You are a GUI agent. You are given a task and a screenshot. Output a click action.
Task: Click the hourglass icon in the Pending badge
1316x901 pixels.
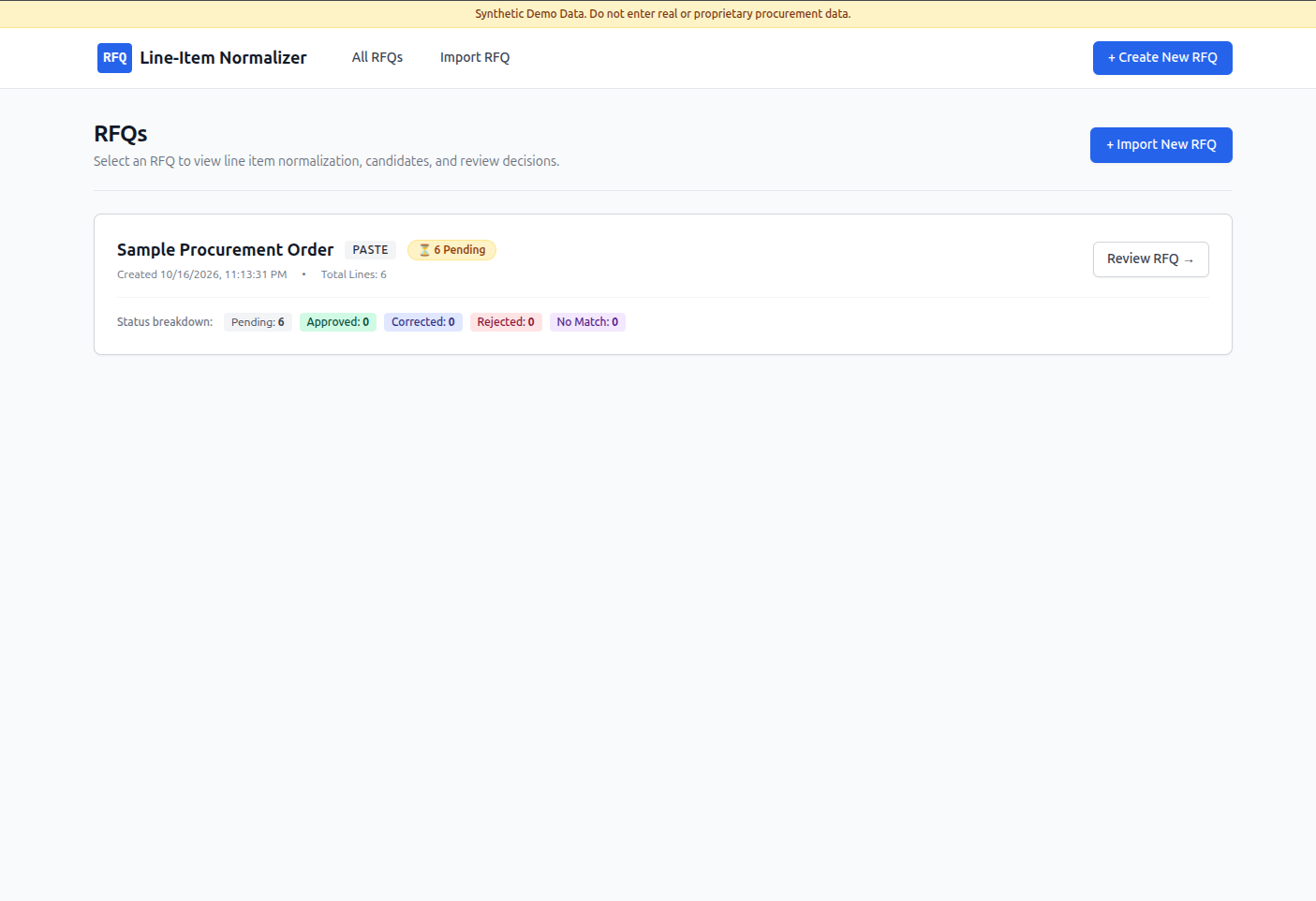(x=424, y=250)
